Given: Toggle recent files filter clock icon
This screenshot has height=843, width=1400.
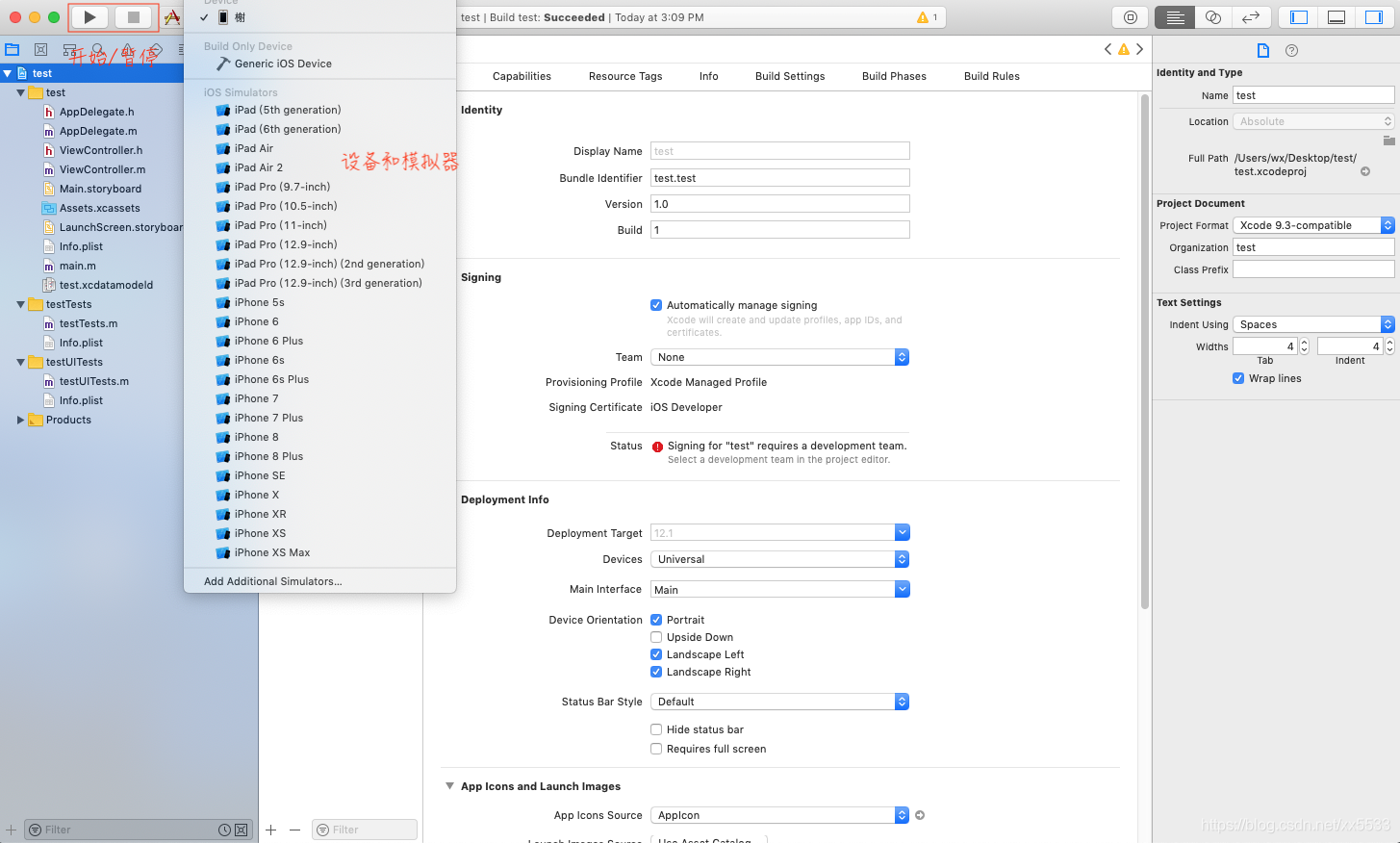Looking at the screenshot, I should coord(224,830).
